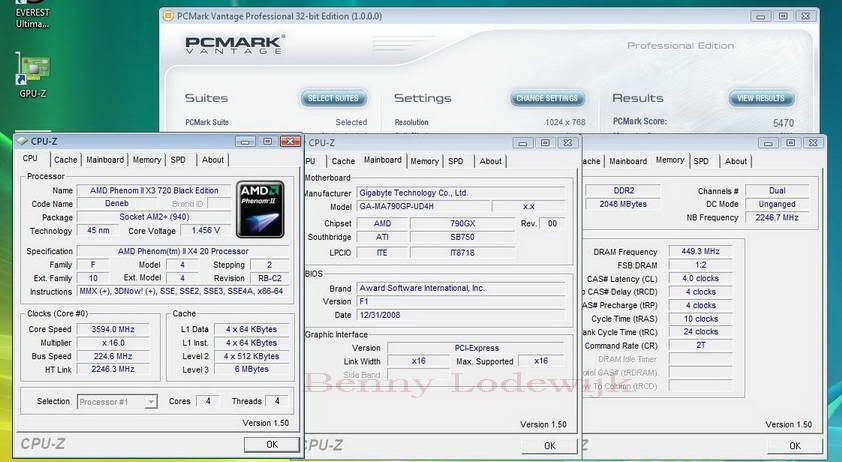Select Mainboard tab in middle CPU-Z window
Screen dimensions: 842x462
point(382,160)
